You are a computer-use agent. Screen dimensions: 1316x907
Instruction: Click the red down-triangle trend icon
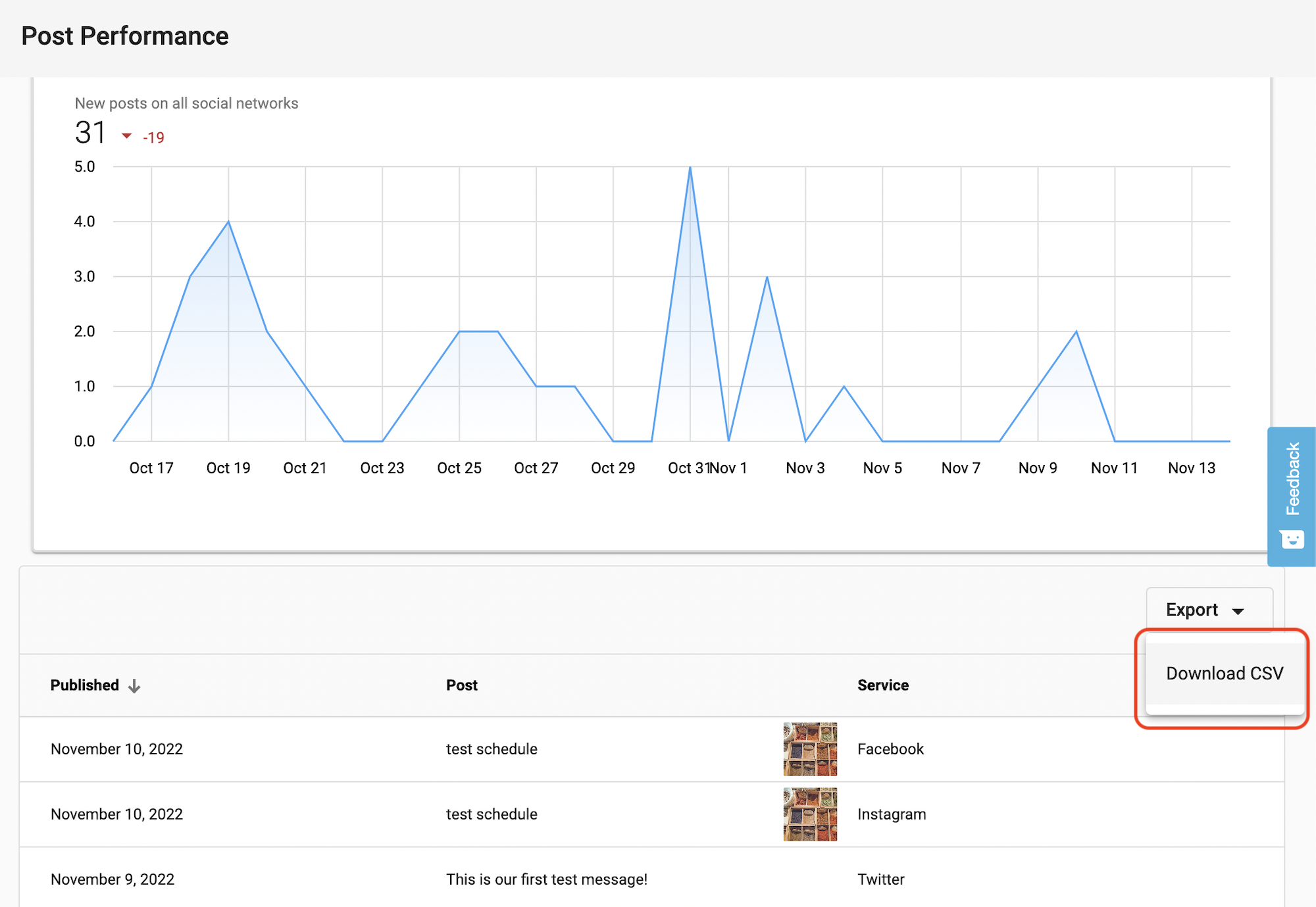pos(127,136)
